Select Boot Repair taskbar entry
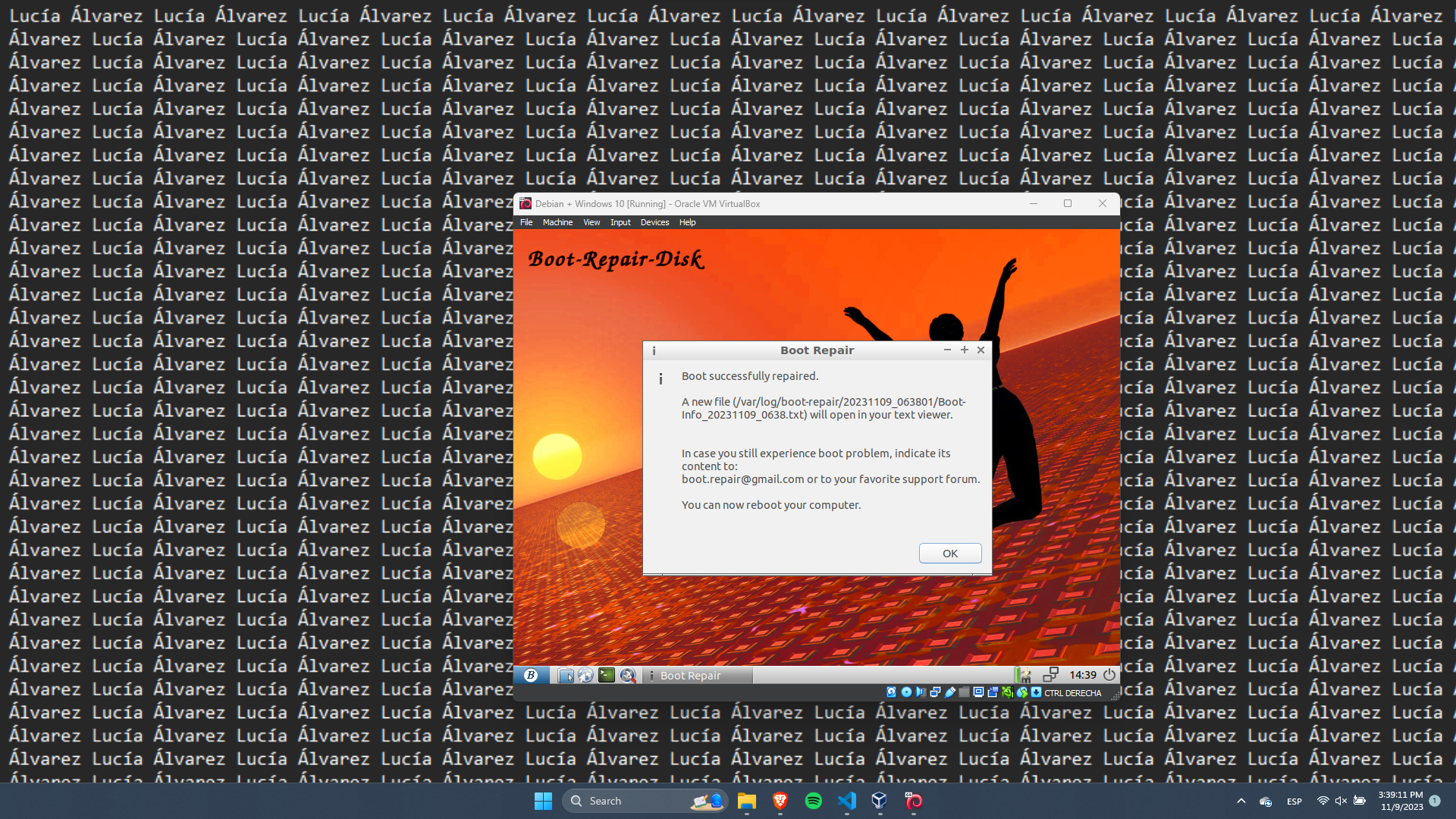Screen dimensions: 1456x819 690,675
